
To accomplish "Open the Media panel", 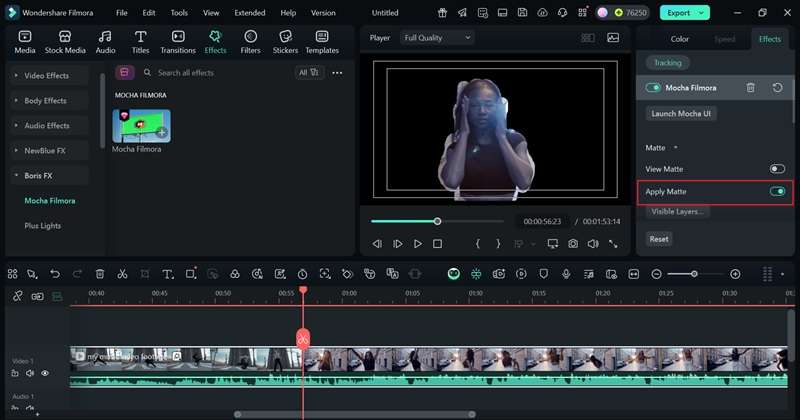I will 24,42.
